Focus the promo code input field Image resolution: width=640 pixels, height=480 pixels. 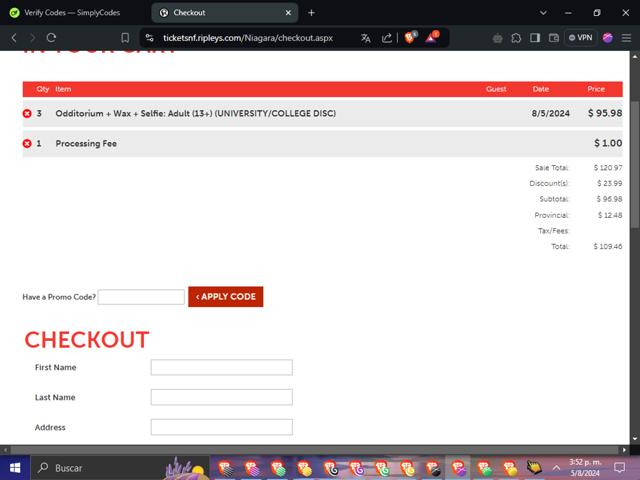click(141, 297)
